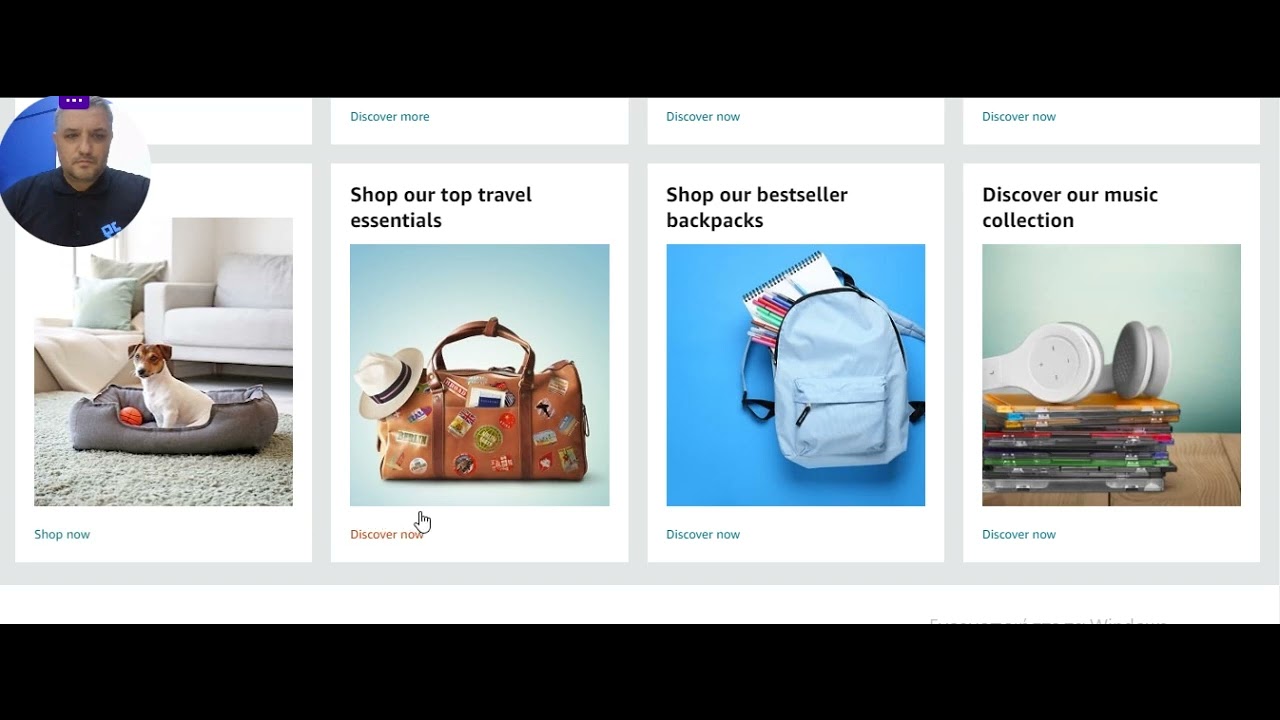The image size is (1280, 720).
Task: Click 'Discover now' above the backpacks card
Action: coord(703,117)
